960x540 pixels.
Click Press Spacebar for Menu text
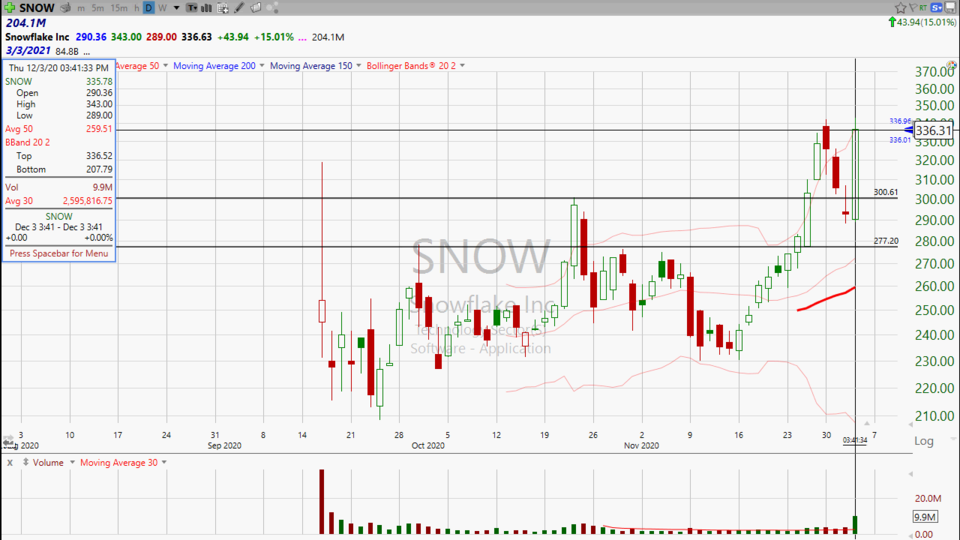[59, 253]
